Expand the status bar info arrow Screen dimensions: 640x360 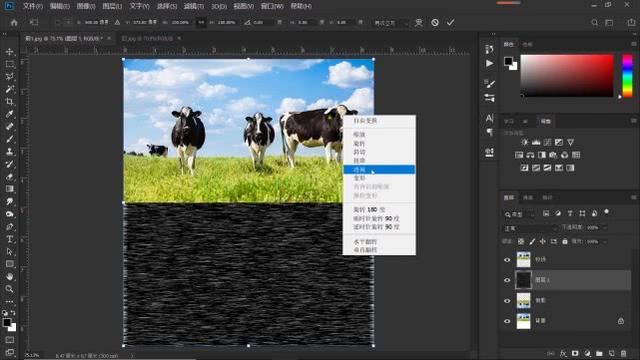point(132,356)
